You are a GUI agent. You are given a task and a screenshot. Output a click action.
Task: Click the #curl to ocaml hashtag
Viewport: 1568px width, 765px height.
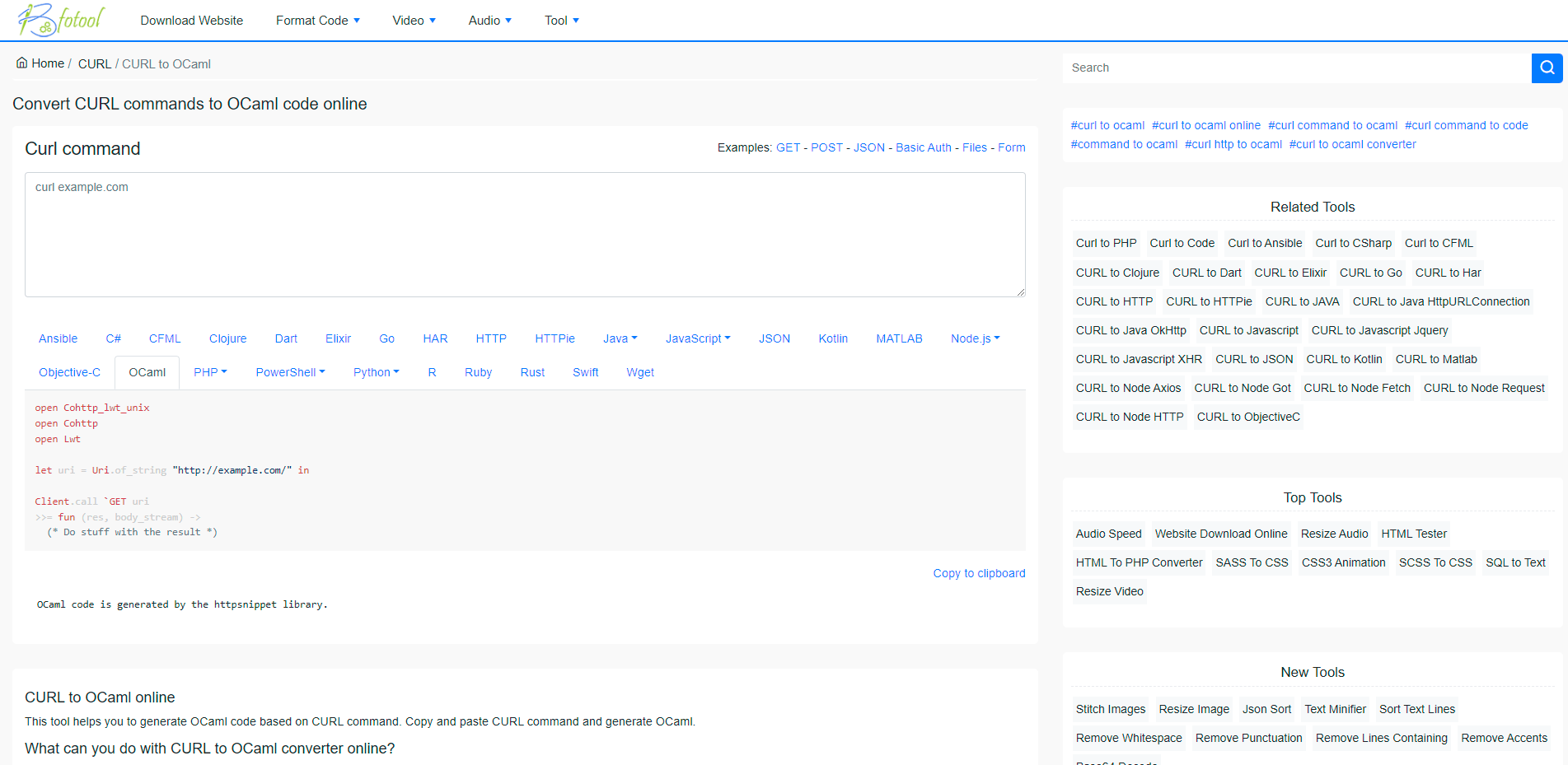coord(1107,124)
